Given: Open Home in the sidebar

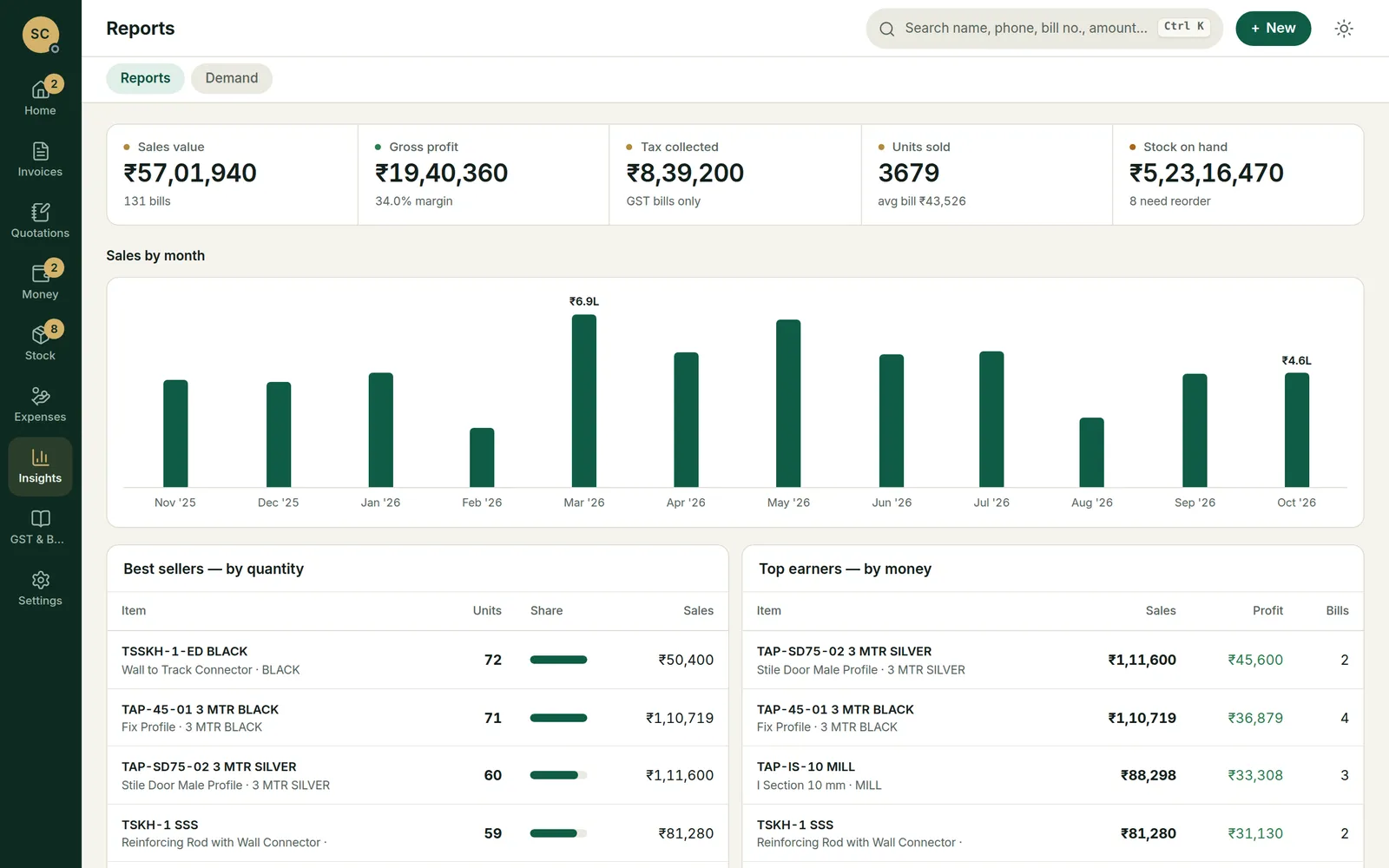Looking at the screenshot, I should (40, 98).
